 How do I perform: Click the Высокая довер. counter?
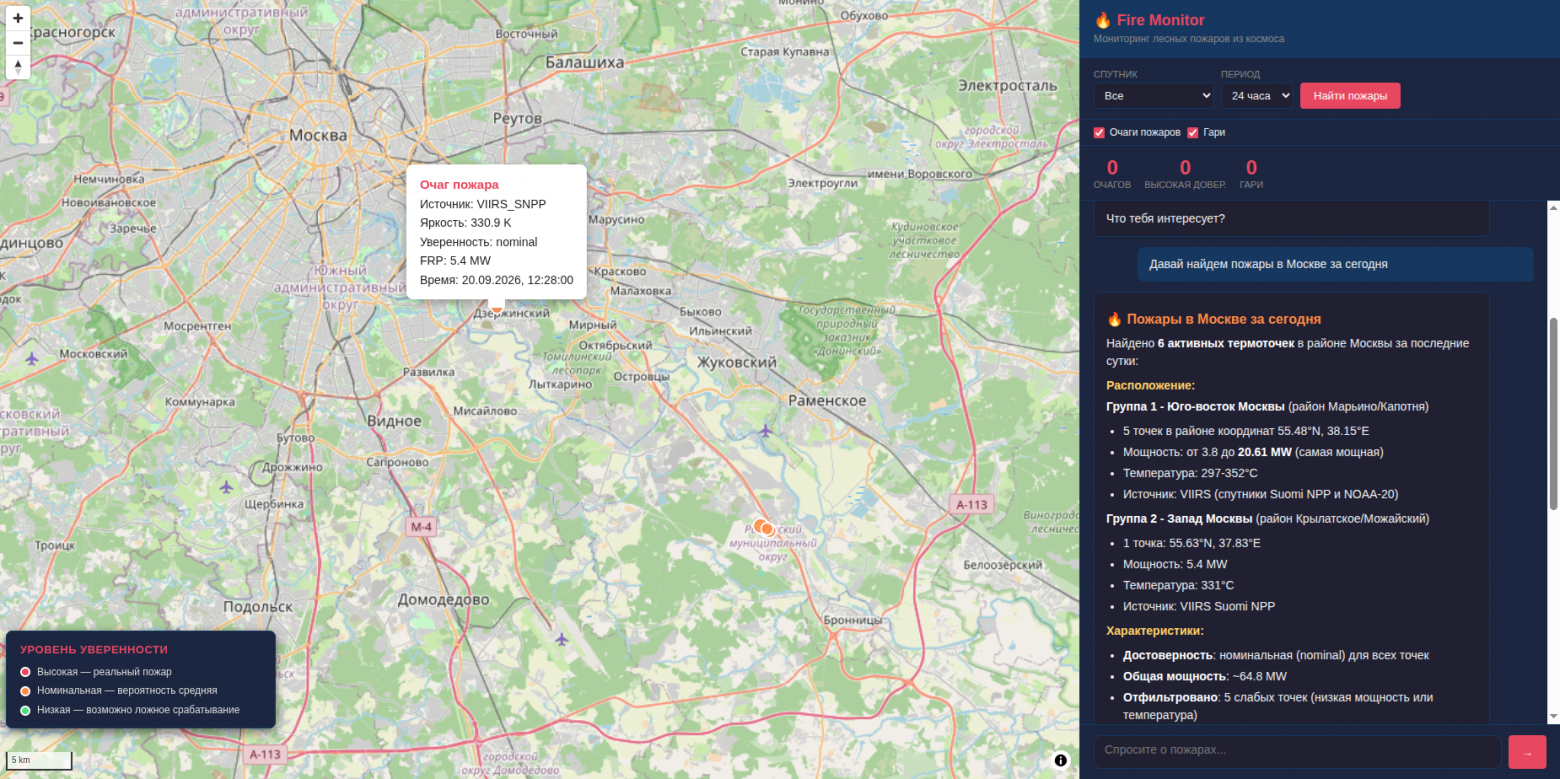tap(1185, 172)
